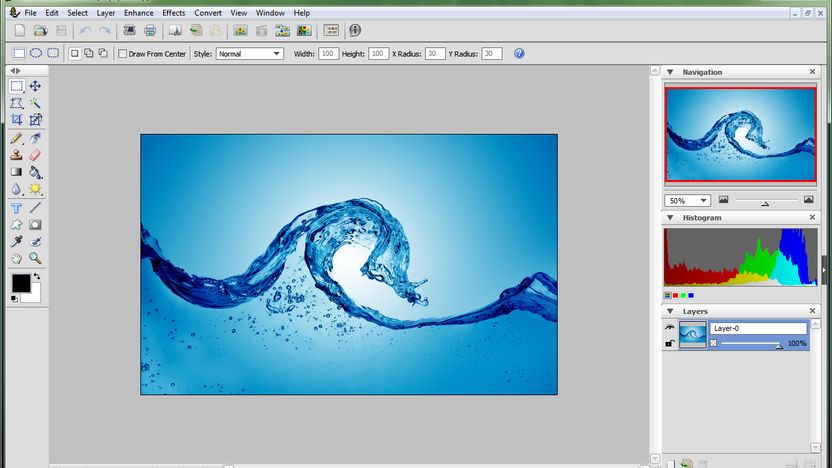Select the Move tool
Viewport: 832px width, 468px height.
point(35,86)
